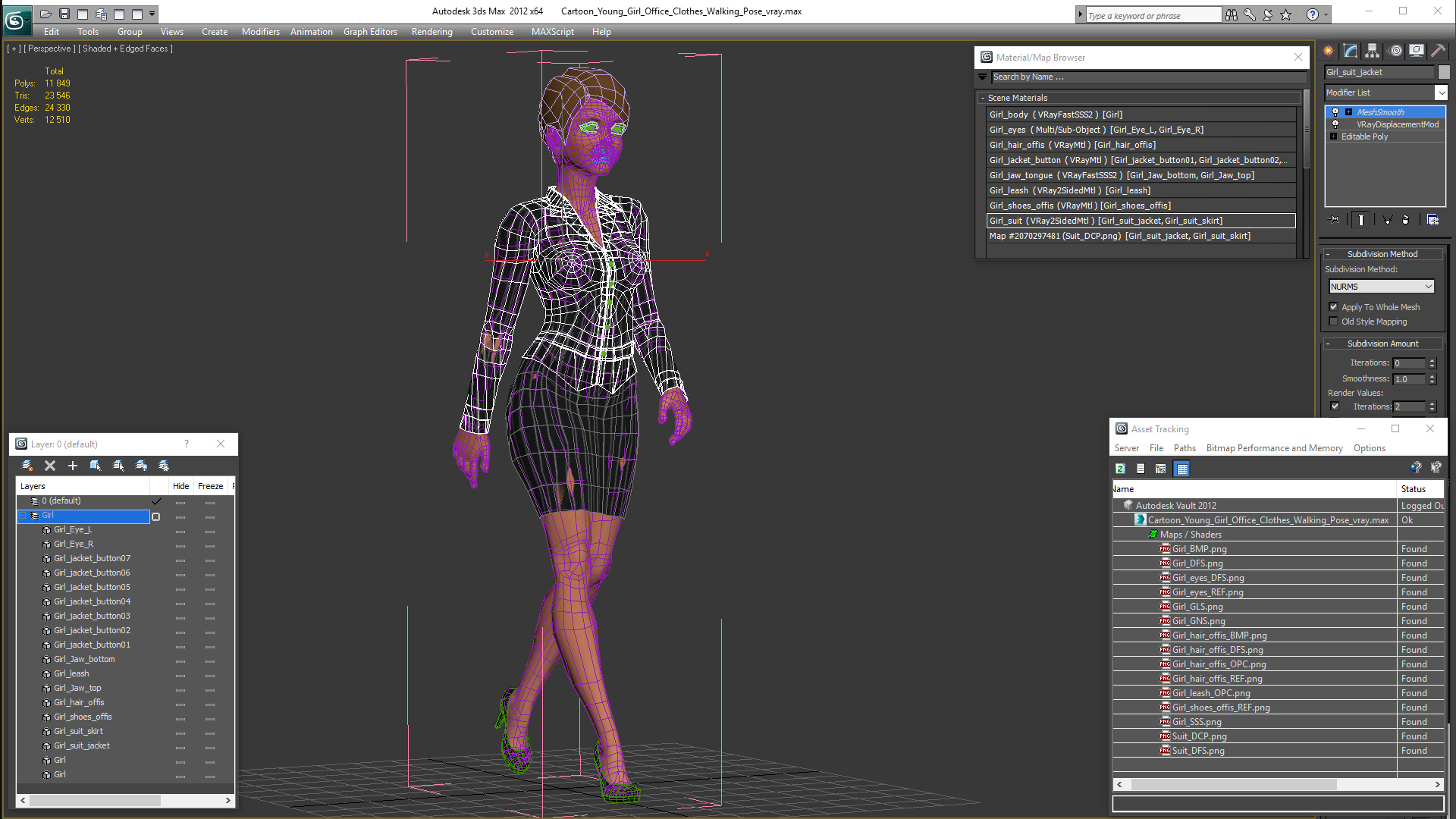Screen dimensions: 1456x819
Task: Open the MAXScript menu
Action: coord(553,32)
